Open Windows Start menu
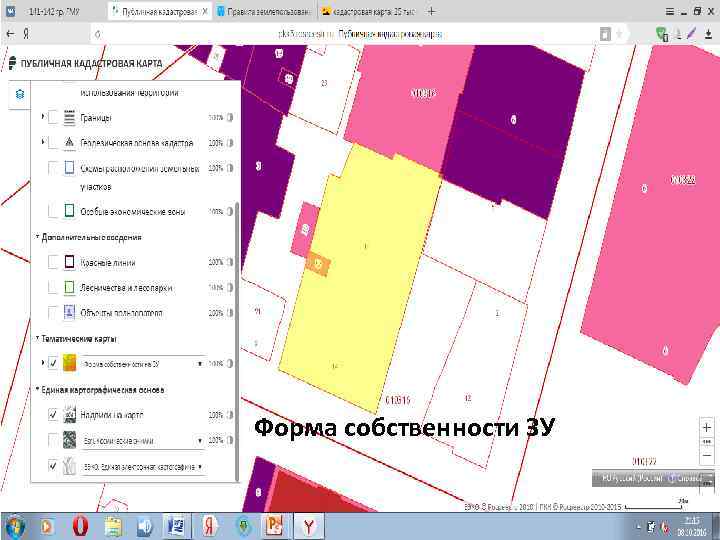720x540 pixels. (x=15, y=526)
